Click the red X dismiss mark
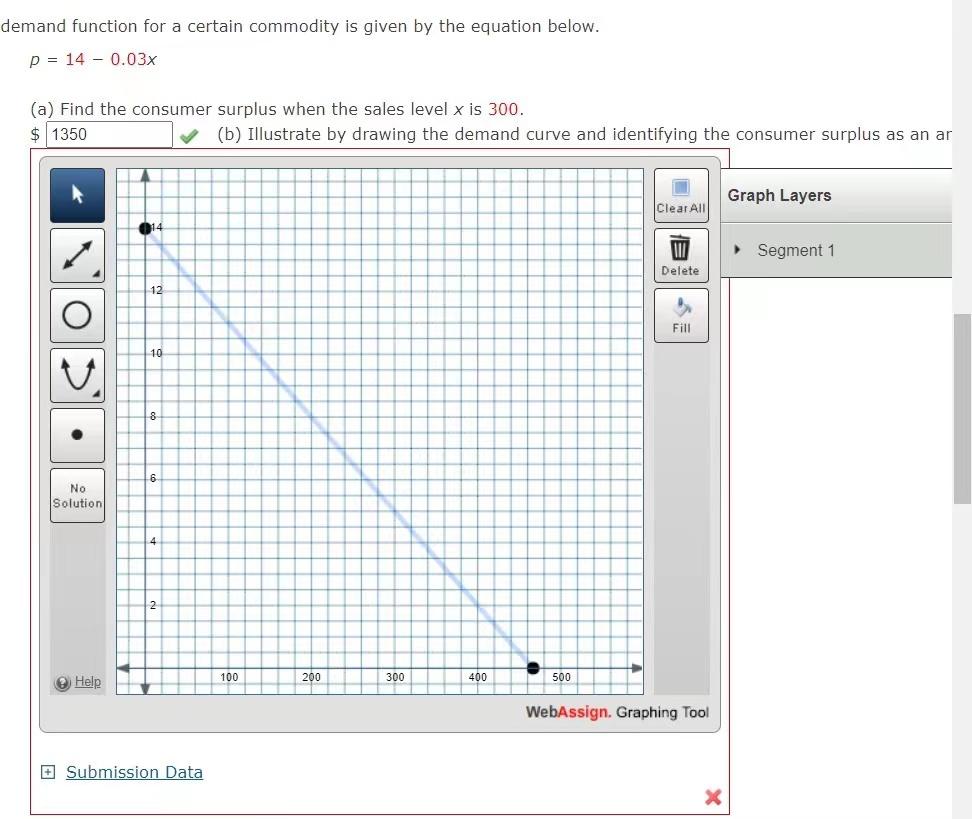 click(x=713, y=797)
